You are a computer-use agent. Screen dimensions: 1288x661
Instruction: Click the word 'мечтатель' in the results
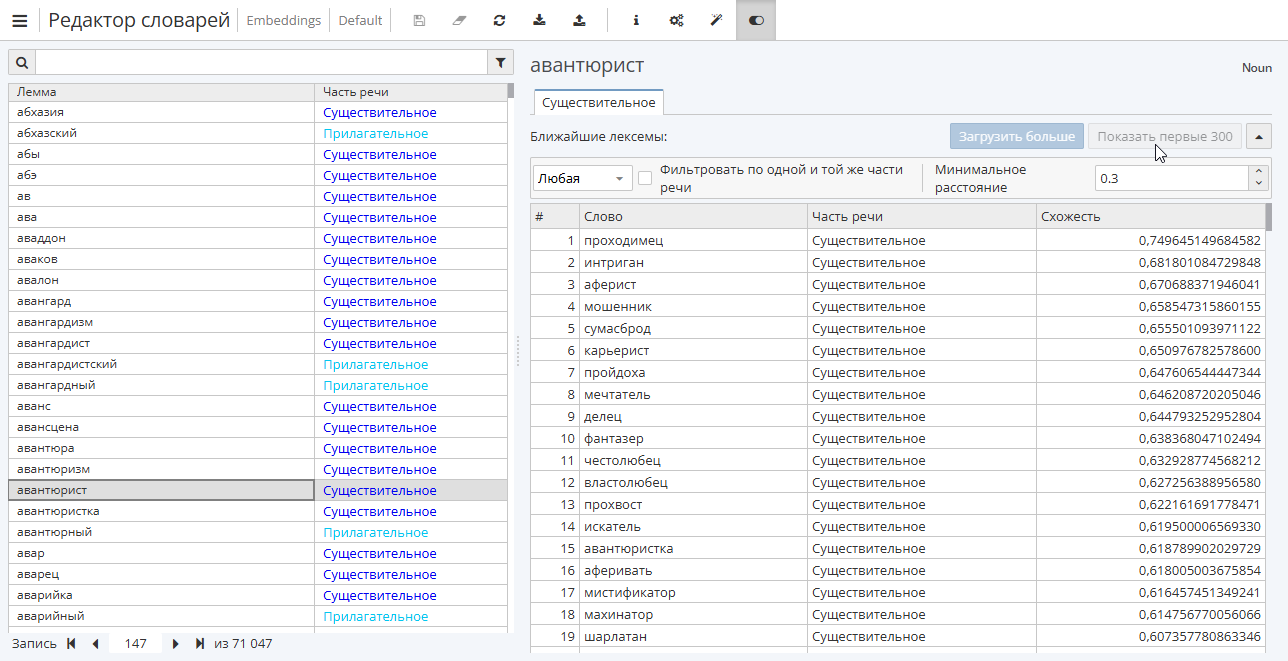[617, 394]
